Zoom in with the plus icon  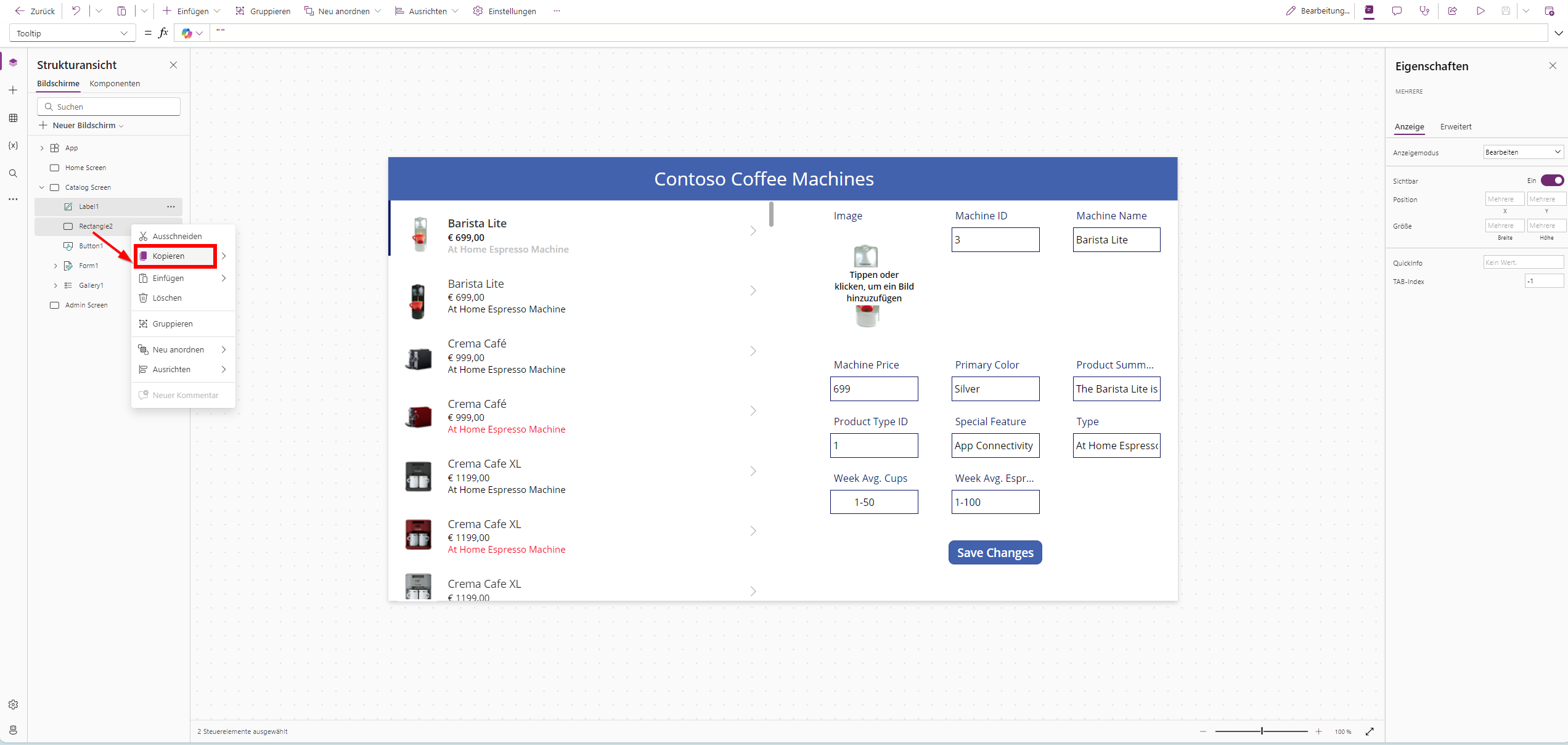(x=1318, y=731)
